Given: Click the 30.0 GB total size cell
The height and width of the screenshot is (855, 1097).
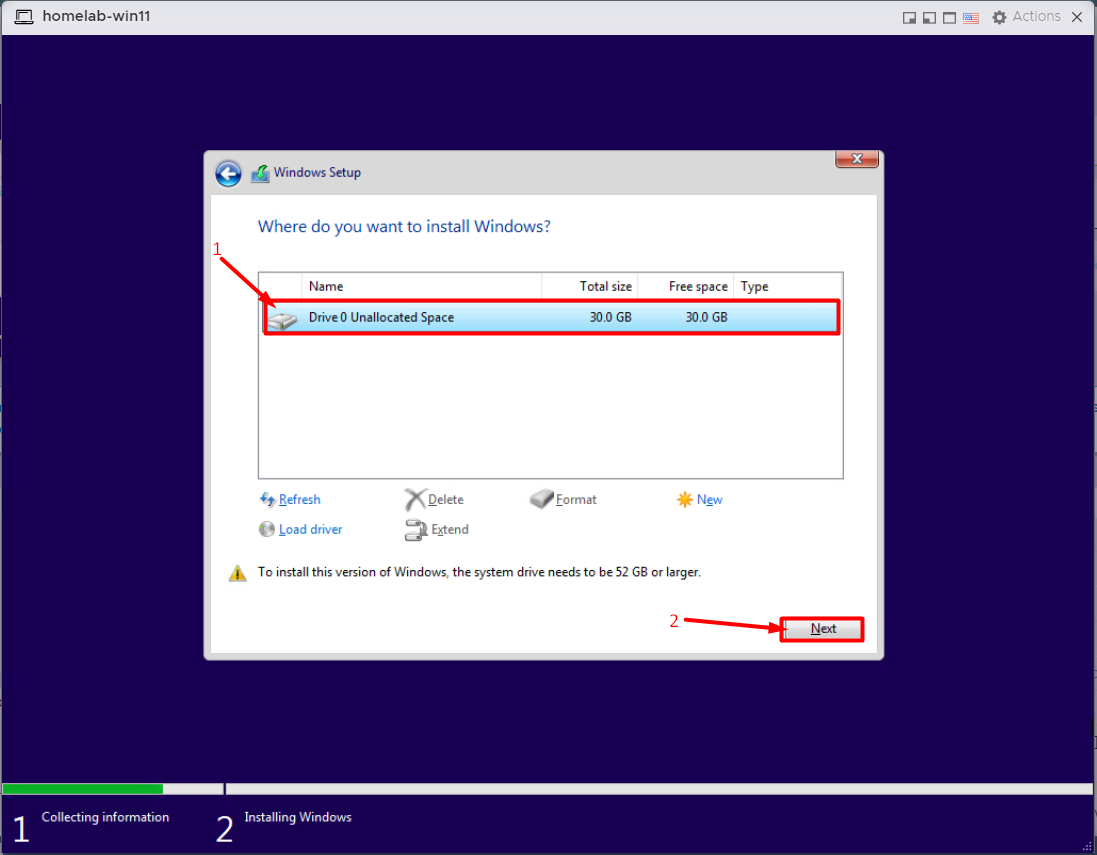Looking at the screenshot, I should click(610, 318).
